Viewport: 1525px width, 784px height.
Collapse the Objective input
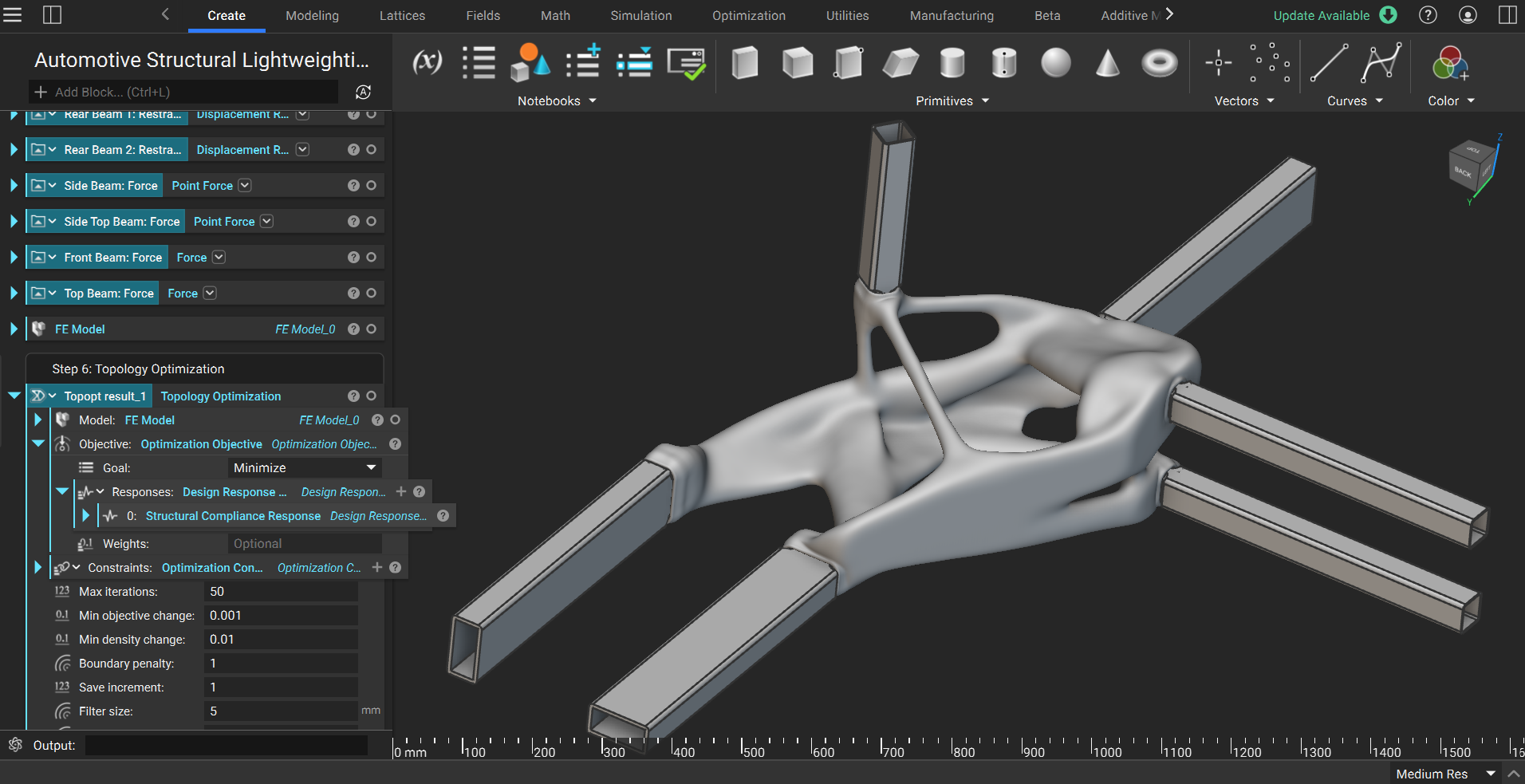tap(37, 443)
